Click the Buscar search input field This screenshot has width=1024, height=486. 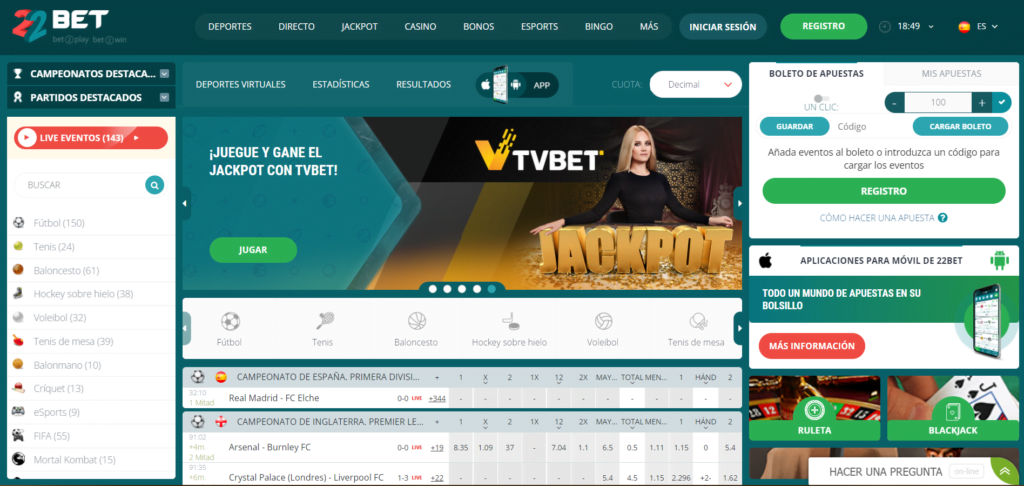coord(82,185)
